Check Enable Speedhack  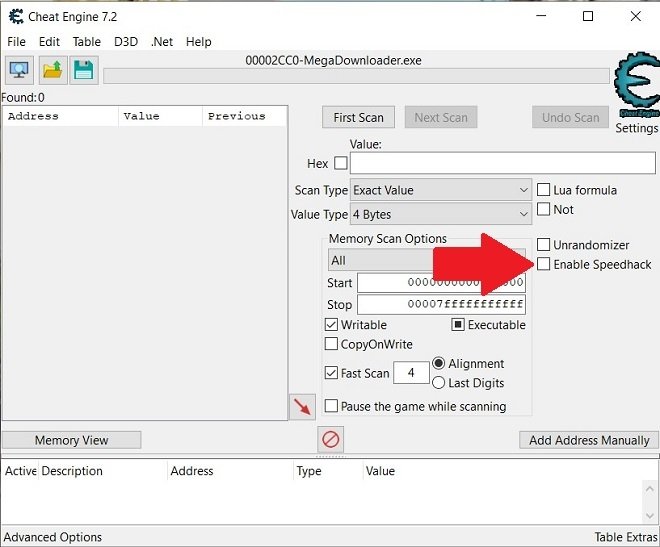coord(543,264)
